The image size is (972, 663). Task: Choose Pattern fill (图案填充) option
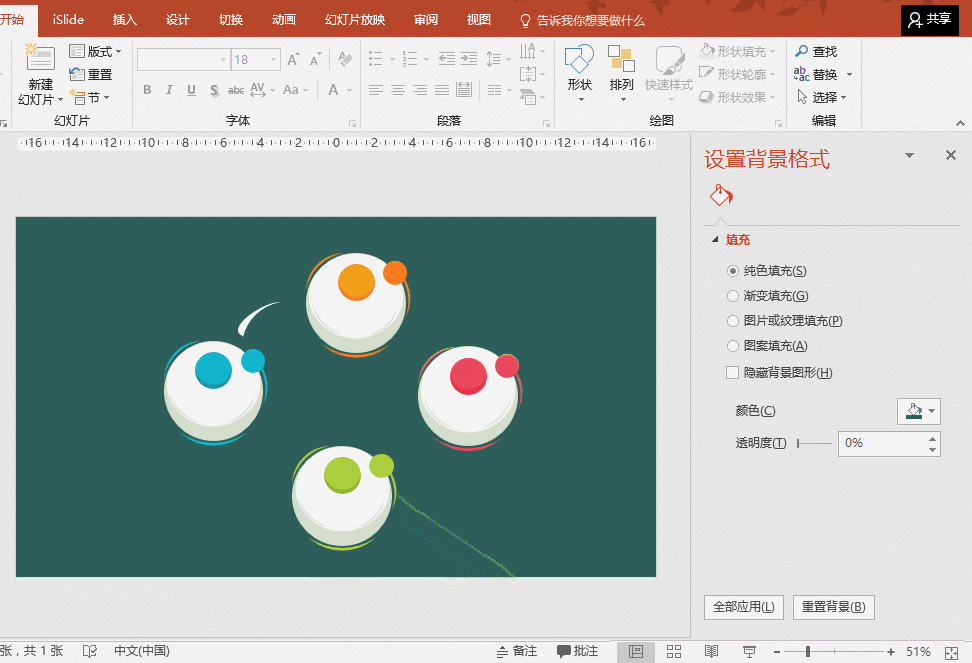[733, 346]
